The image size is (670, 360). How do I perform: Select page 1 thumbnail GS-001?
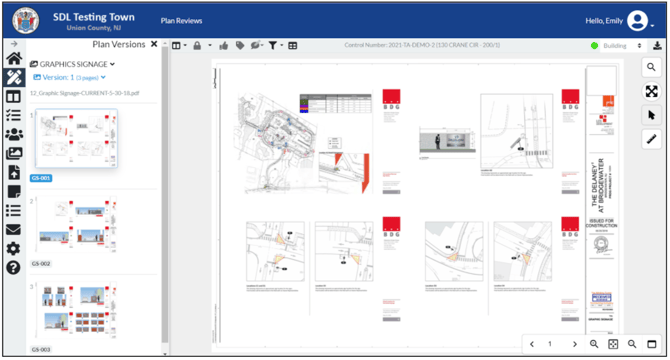76,139
